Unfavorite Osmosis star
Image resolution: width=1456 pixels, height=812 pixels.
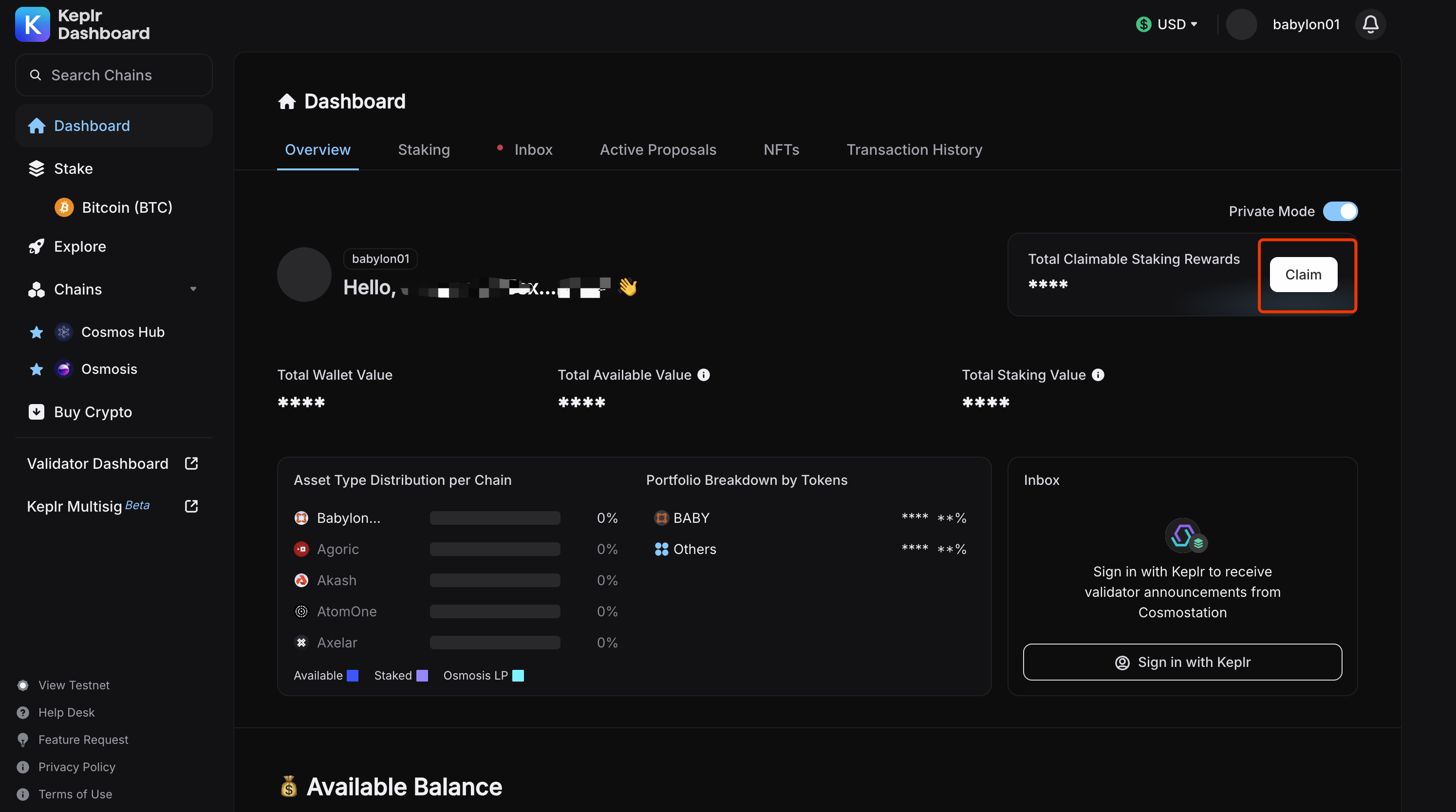click(36, 369)
